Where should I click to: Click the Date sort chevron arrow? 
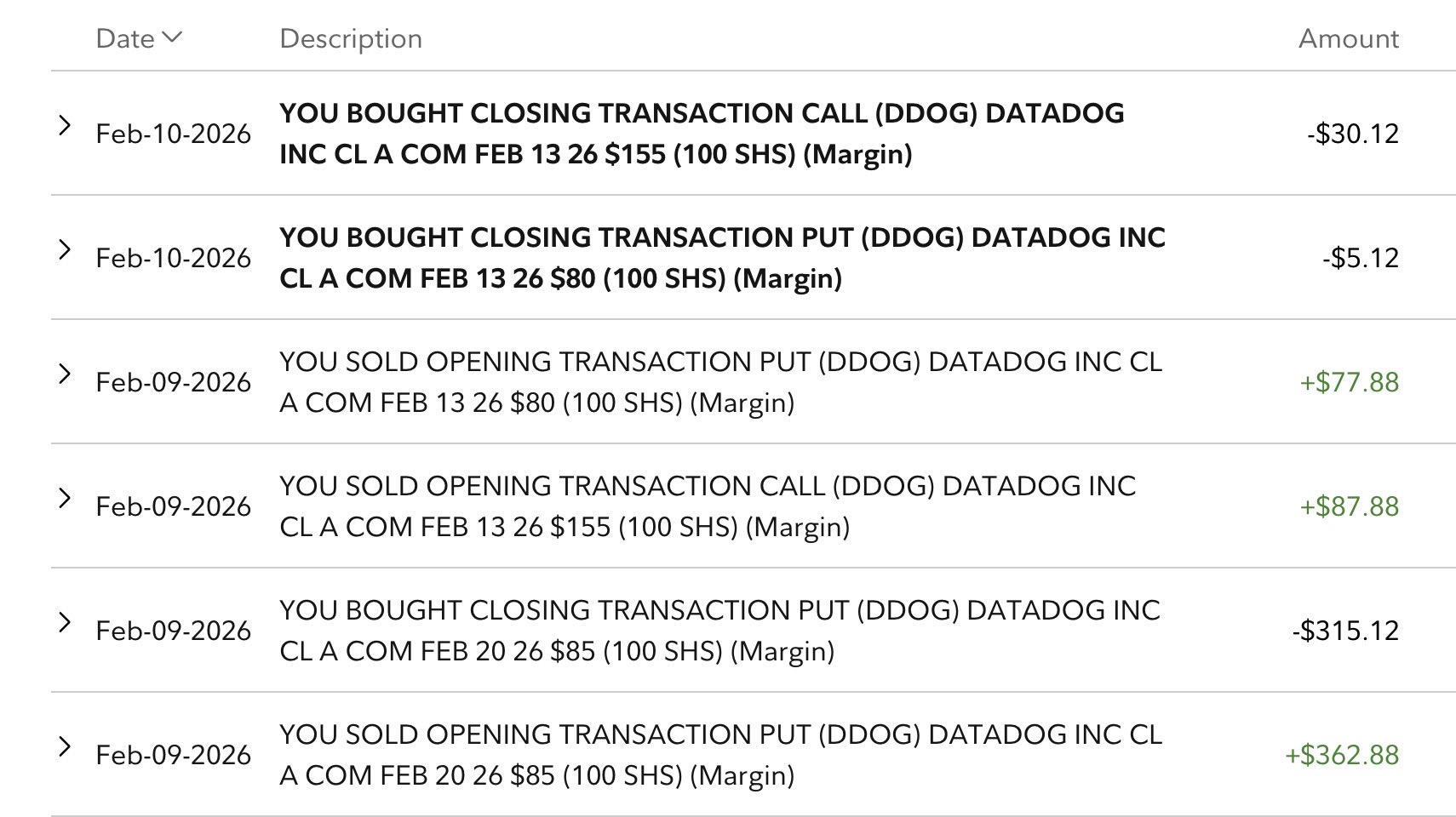click(x=172, y=37)
